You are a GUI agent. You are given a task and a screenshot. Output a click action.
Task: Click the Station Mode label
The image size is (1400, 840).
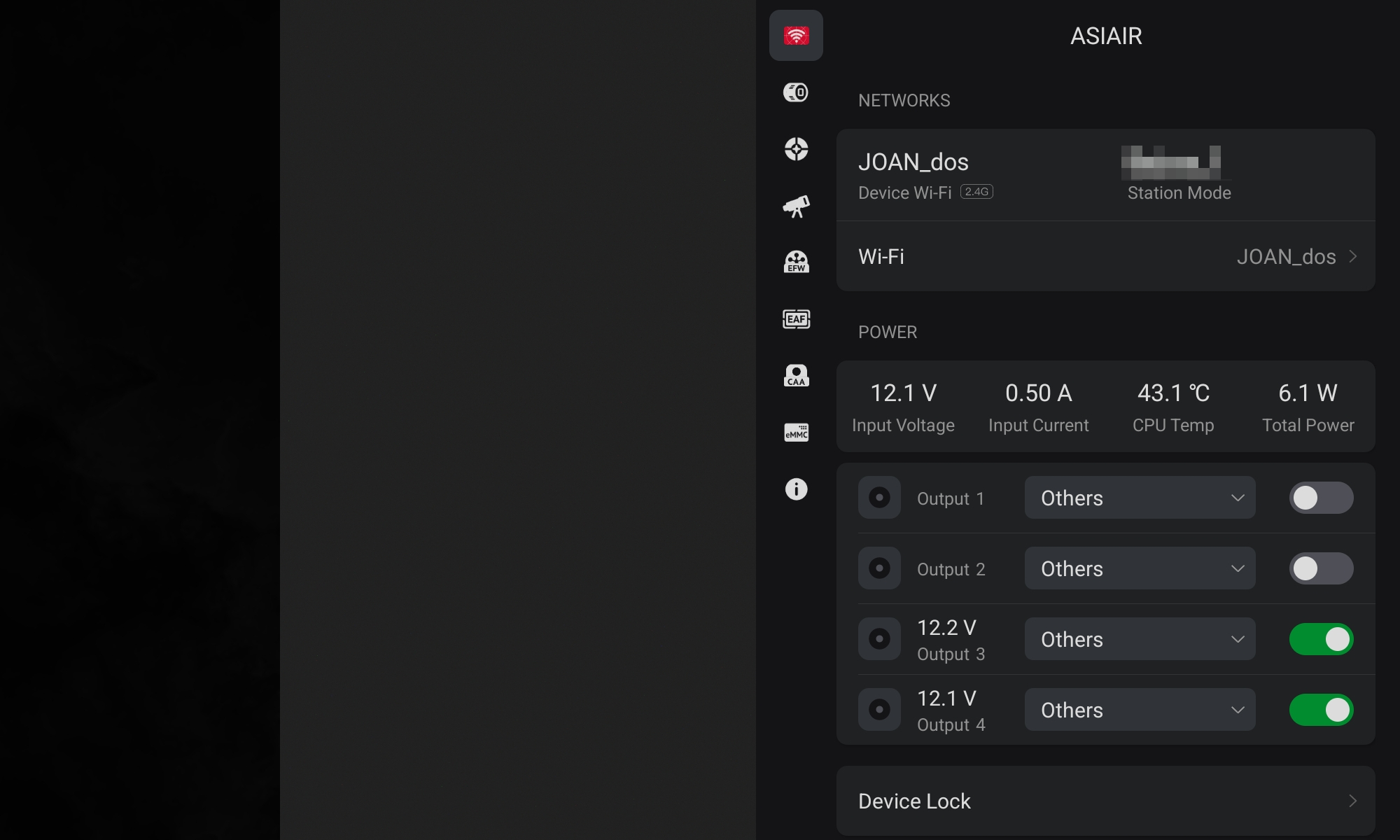pyautogui.click(x=1179, y=193)
